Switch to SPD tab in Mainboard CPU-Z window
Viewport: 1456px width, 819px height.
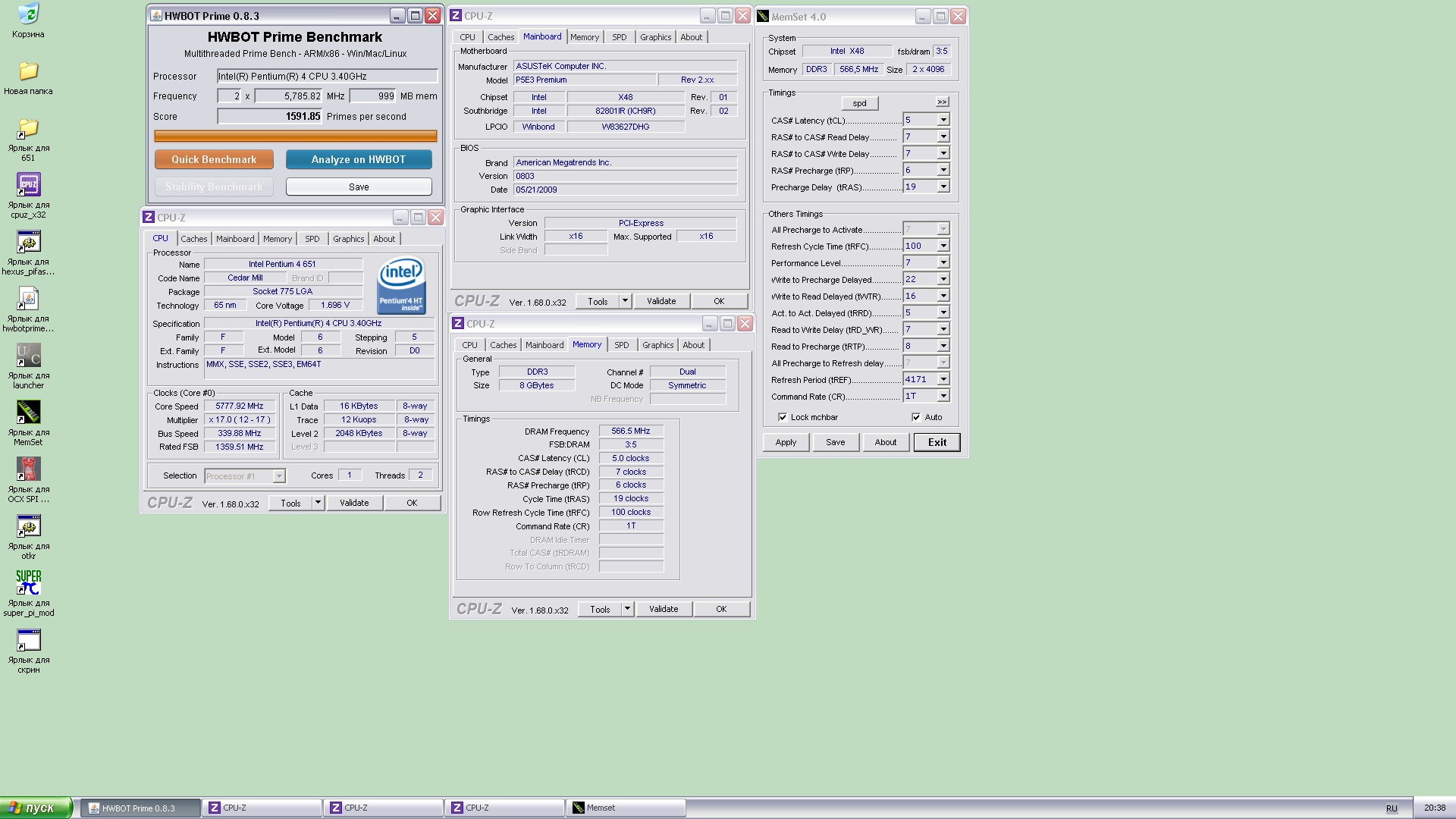coord(620,37)
